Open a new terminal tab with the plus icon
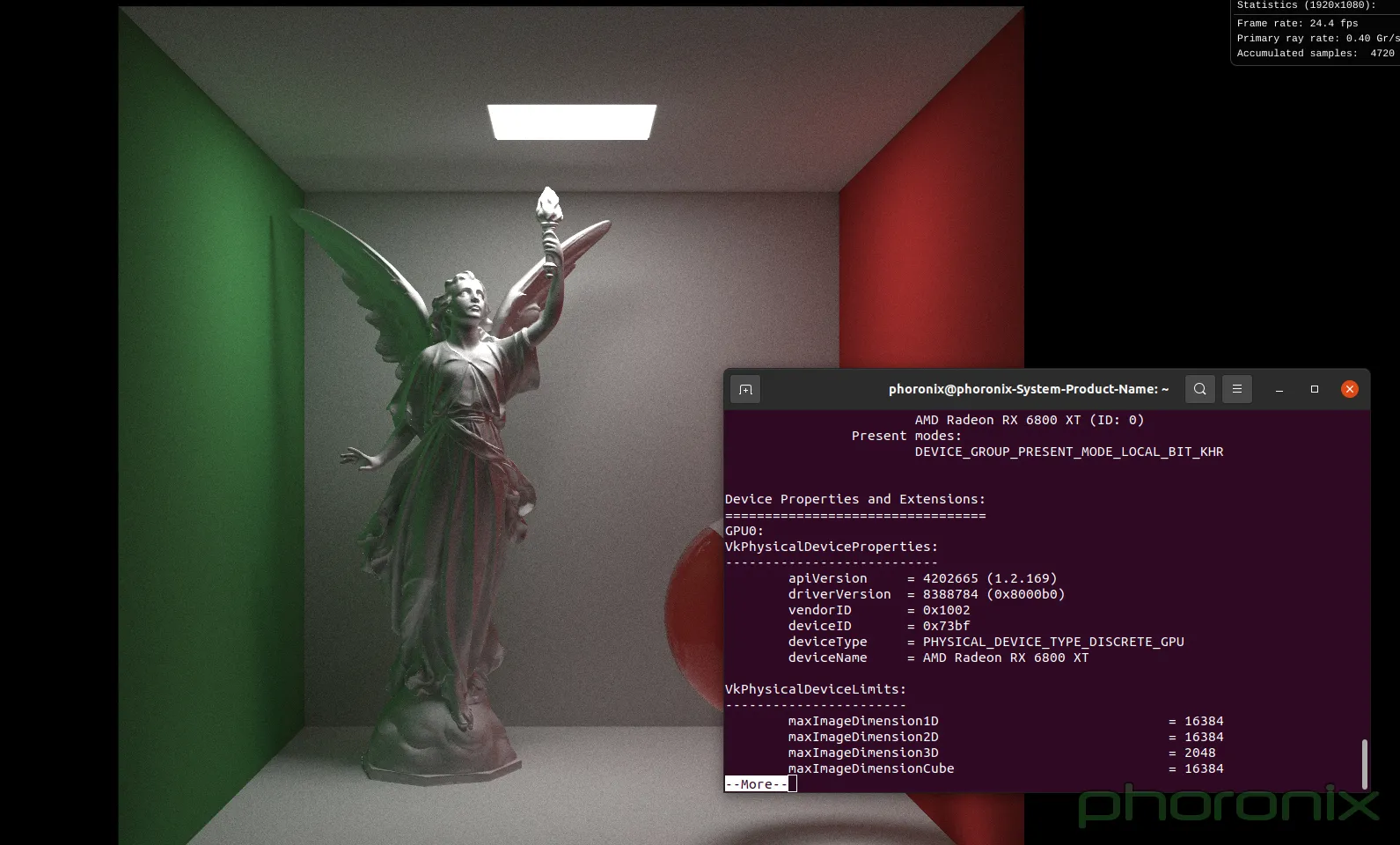Image resolution: width=1400 pixels, height=845 pixels. click(745, 389)
